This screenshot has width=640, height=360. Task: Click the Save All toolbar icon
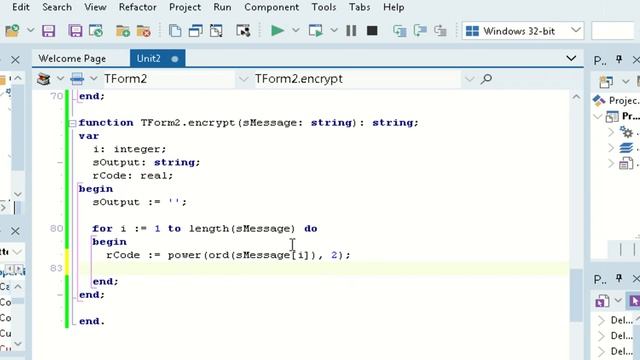coord(76,31)
